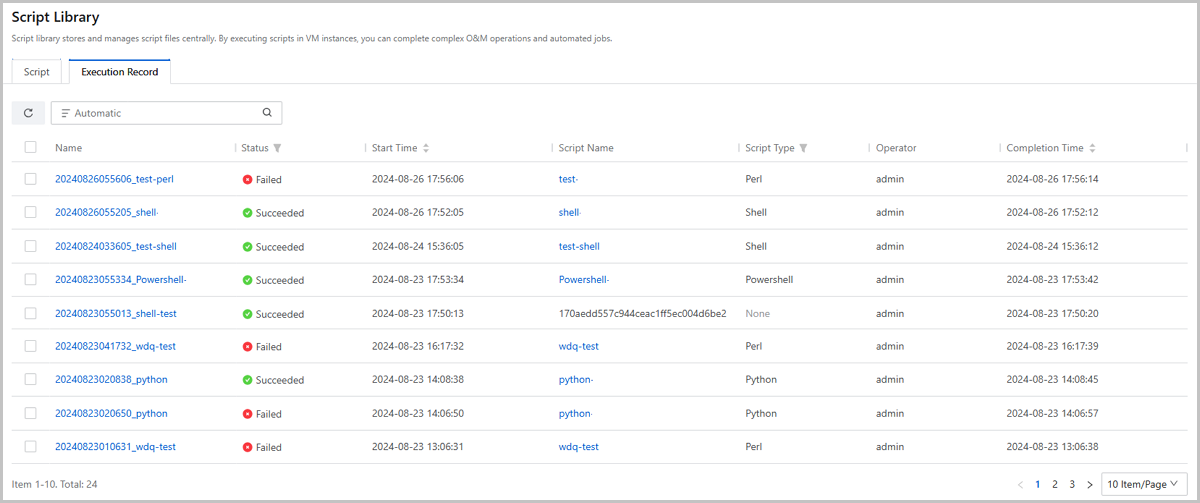Screen dimensions: 1200x503
Task: Open record 20240823055013_shell-test
Action: pyautogui.click(x=116, y=313)
